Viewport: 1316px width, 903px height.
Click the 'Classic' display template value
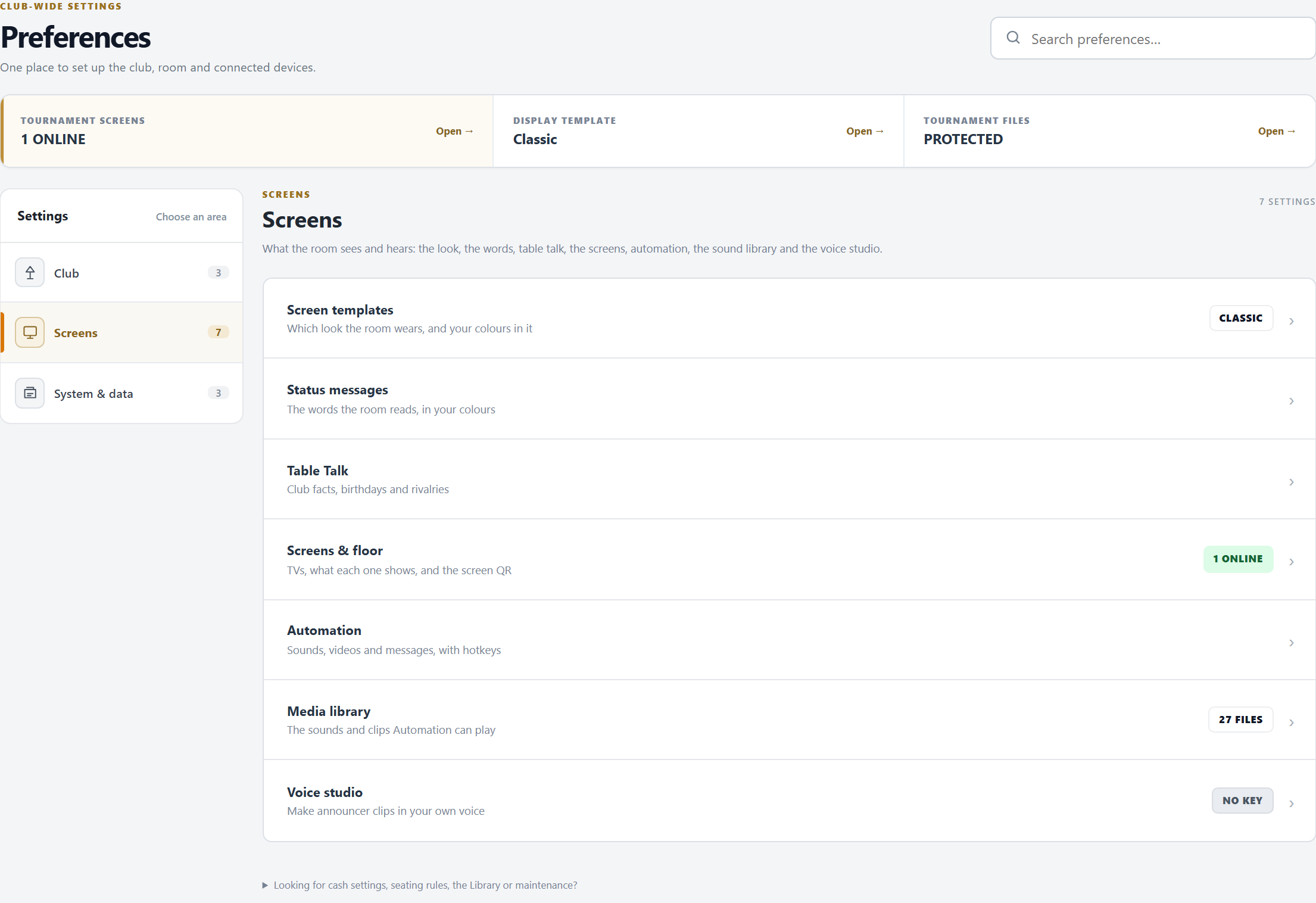tap(535, 139)
